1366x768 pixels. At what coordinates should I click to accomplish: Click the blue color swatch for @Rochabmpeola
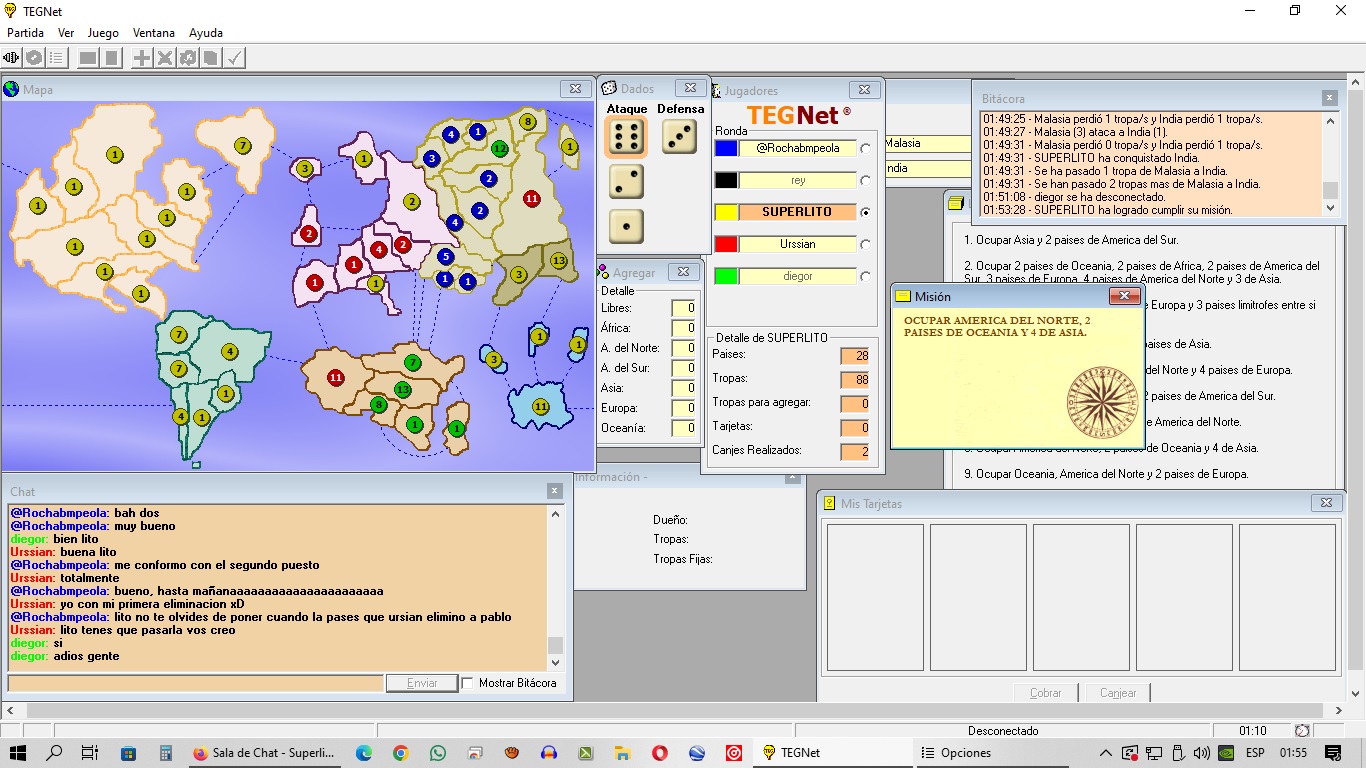point(726,148)
